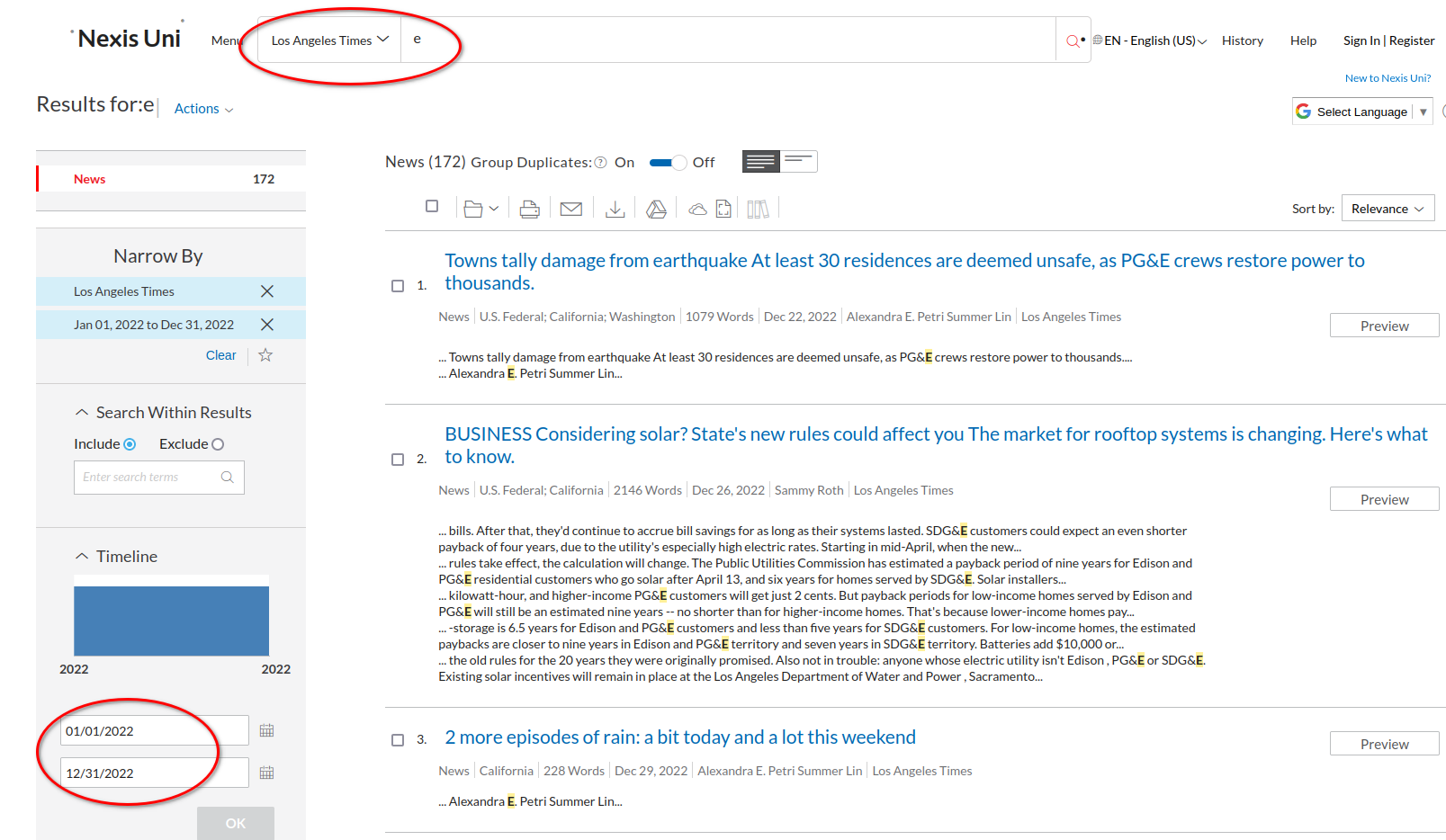
Task: Toggle Group Duplicates switch
Action: pyautogui.click(x=668, y=163)
